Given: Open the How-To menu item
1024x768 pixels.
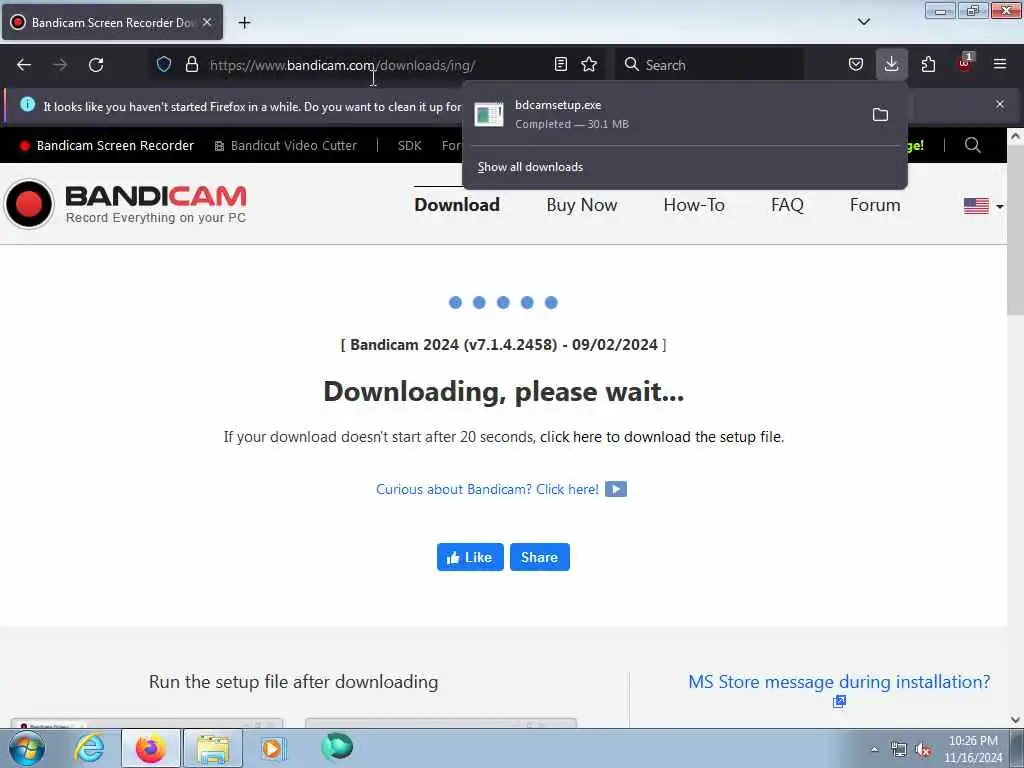Looking at the screenshot, I should click(694, 205).
